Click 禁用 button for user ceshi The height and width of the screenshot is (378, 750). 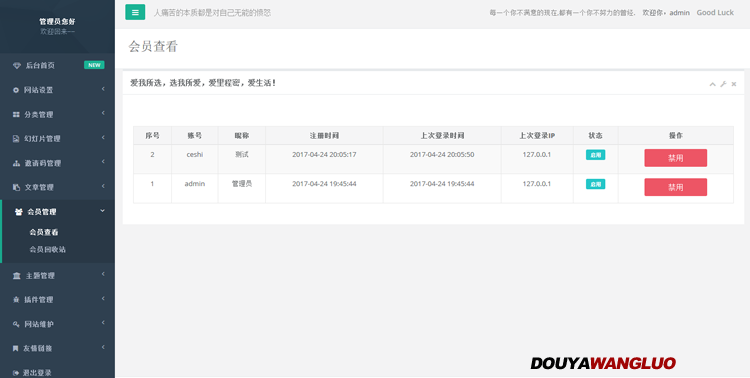point(675,158)
